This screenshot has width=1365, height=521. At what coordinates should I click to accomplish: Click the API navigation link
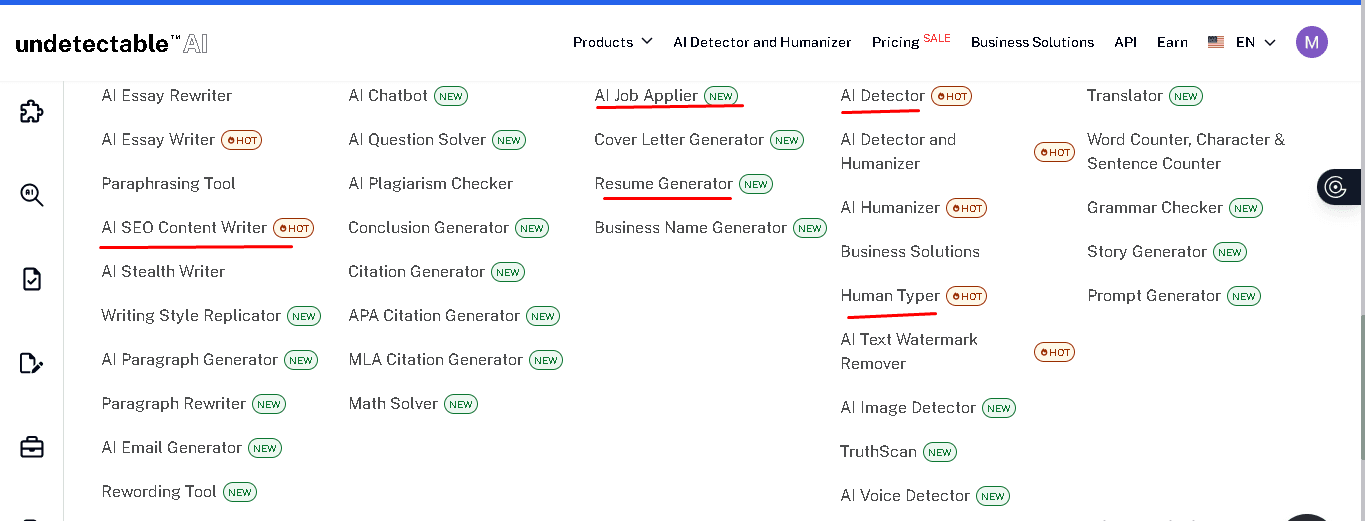[1126, 42]
